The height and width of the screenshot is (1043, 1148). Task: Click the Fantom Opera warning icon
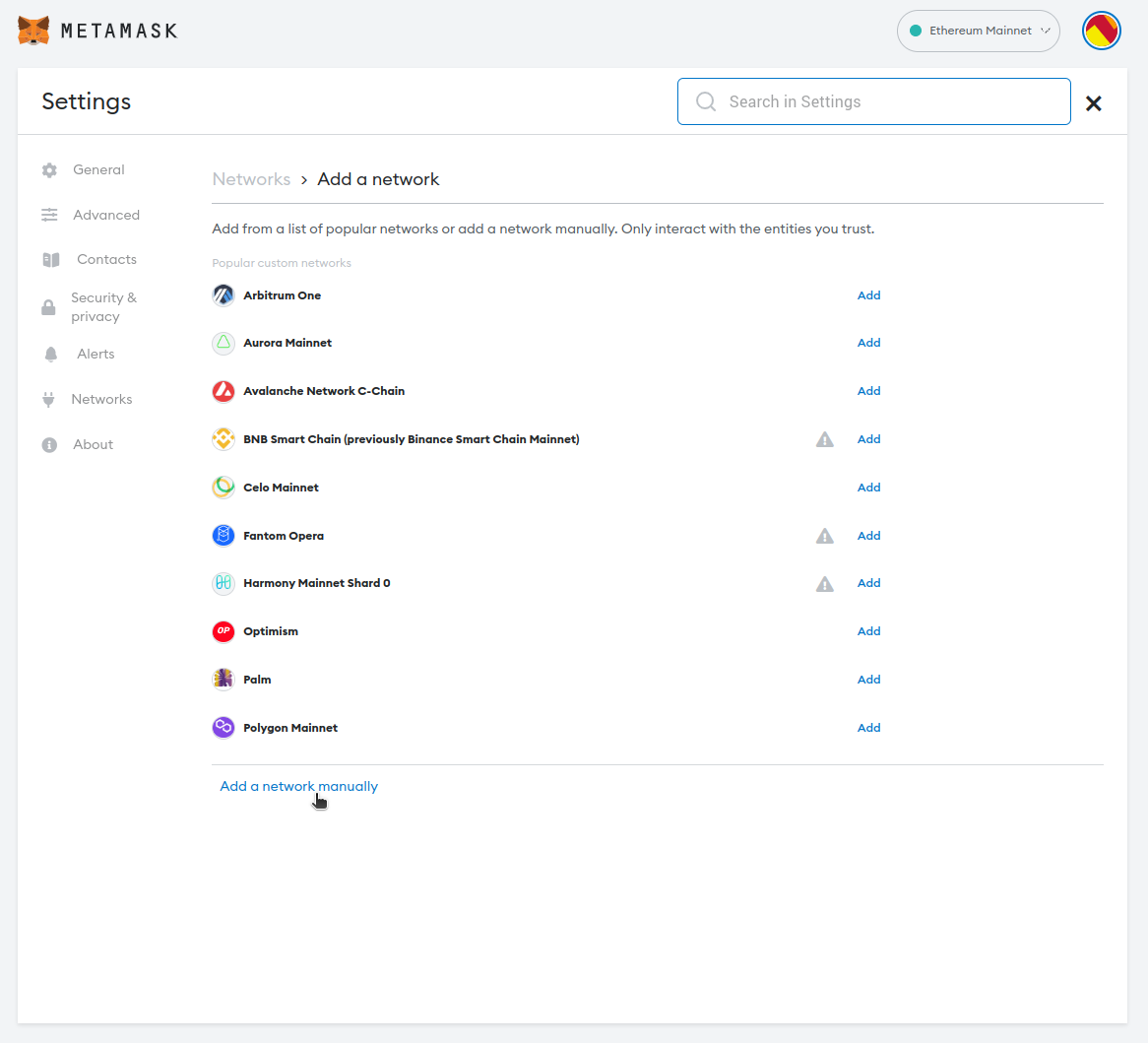tap(825, 536)
